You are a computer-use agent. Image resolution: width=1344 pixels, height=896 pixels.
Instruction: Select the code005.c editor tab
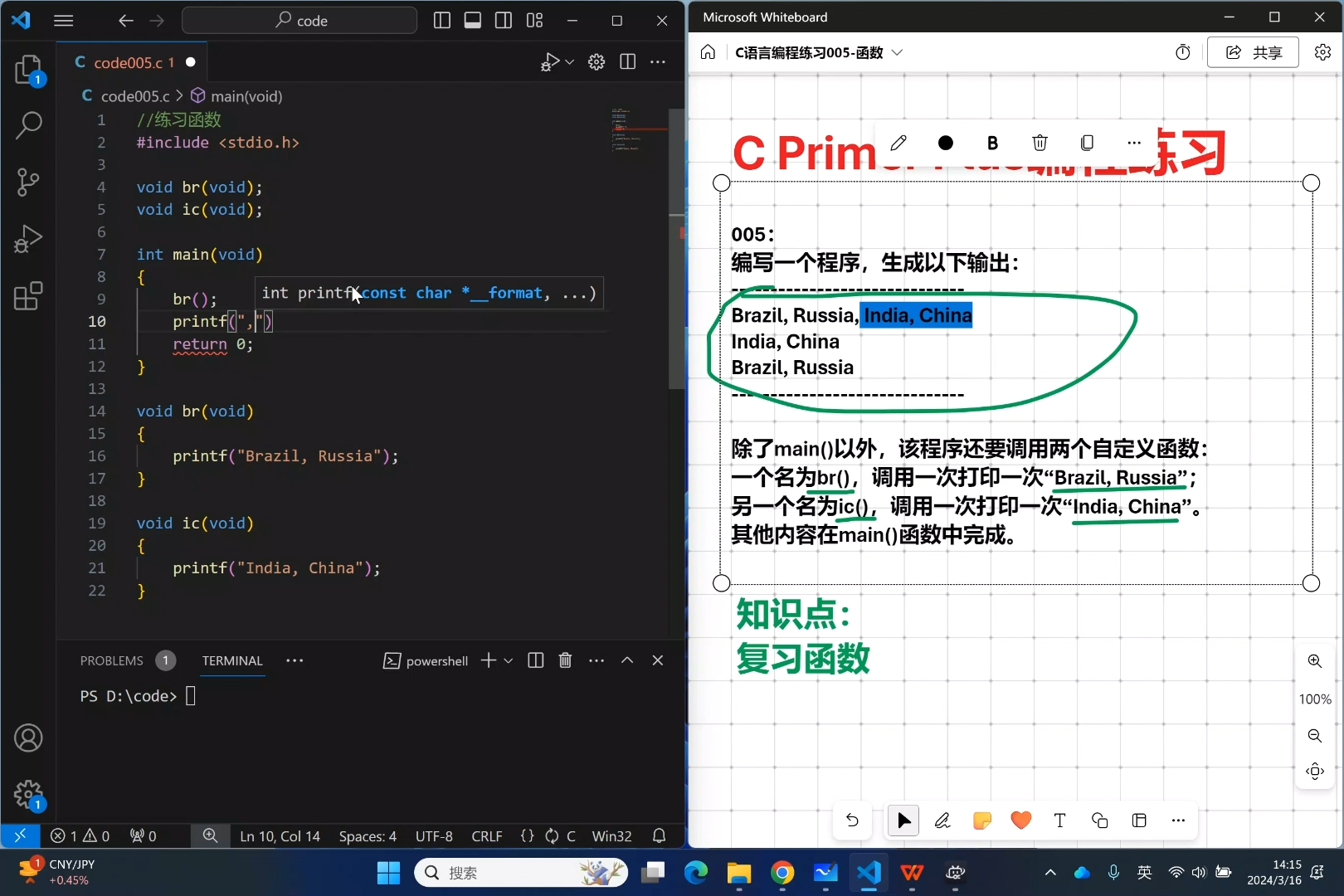pos(133,62)
